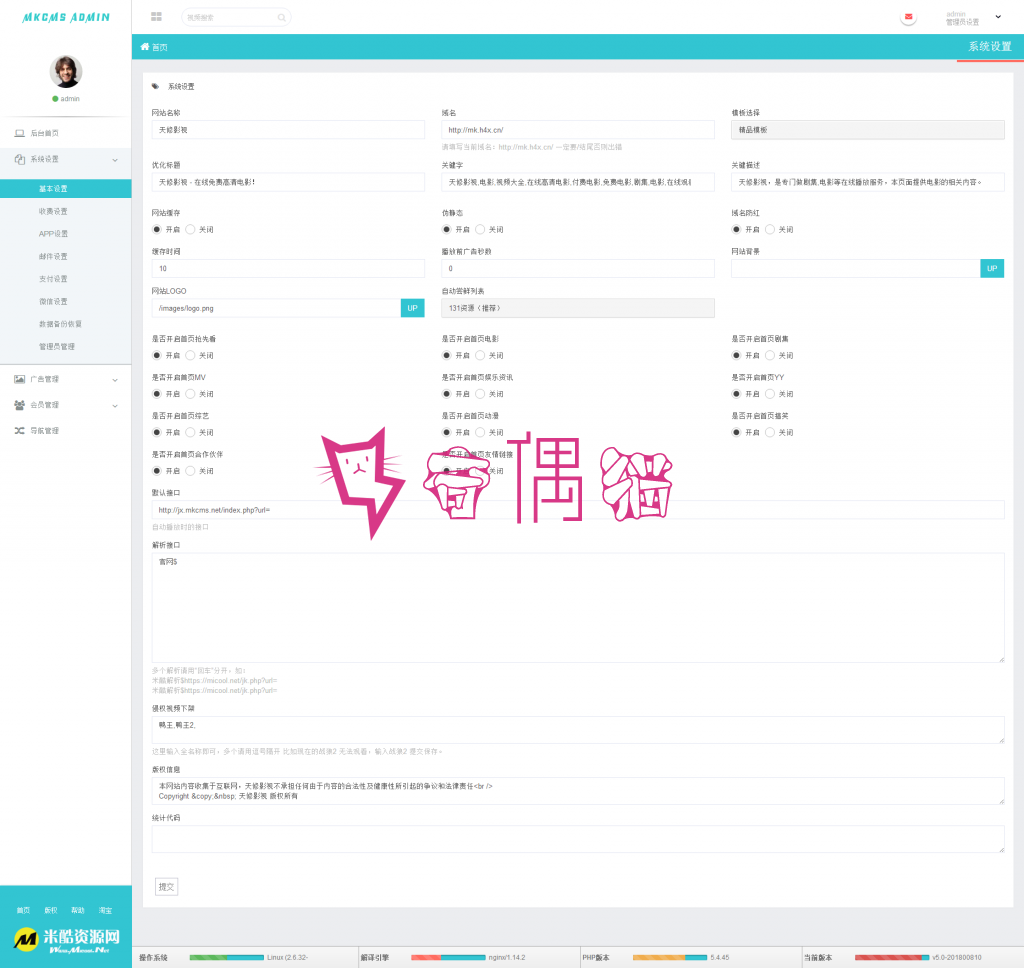Select 关闭 for 网站缓存
Viewport: 1024px width, 968px height.
click(x=190, y=229)
